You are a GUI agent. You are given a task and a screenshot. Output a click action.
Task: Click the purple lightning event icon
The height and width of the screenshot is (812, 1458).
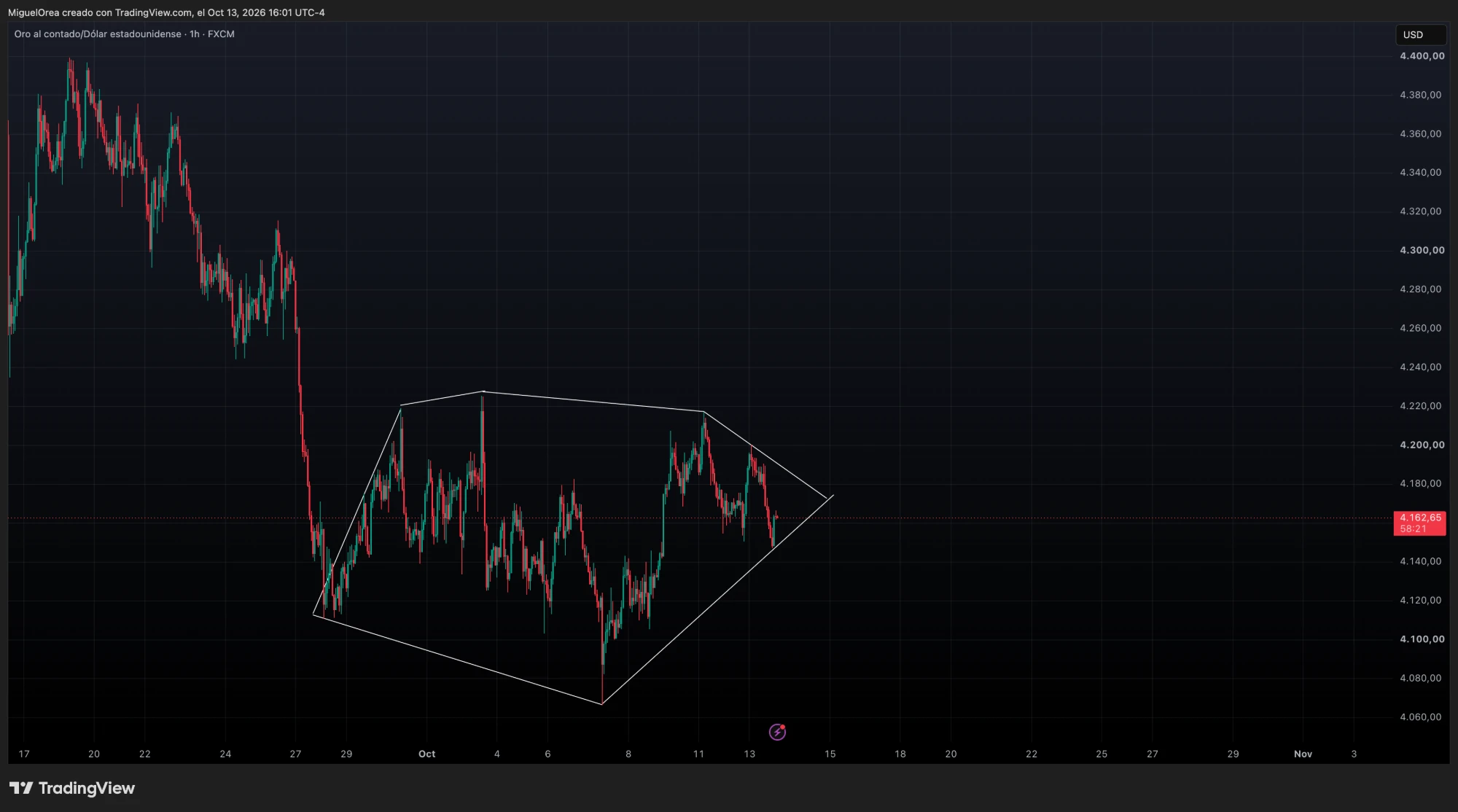pos(777,732)
